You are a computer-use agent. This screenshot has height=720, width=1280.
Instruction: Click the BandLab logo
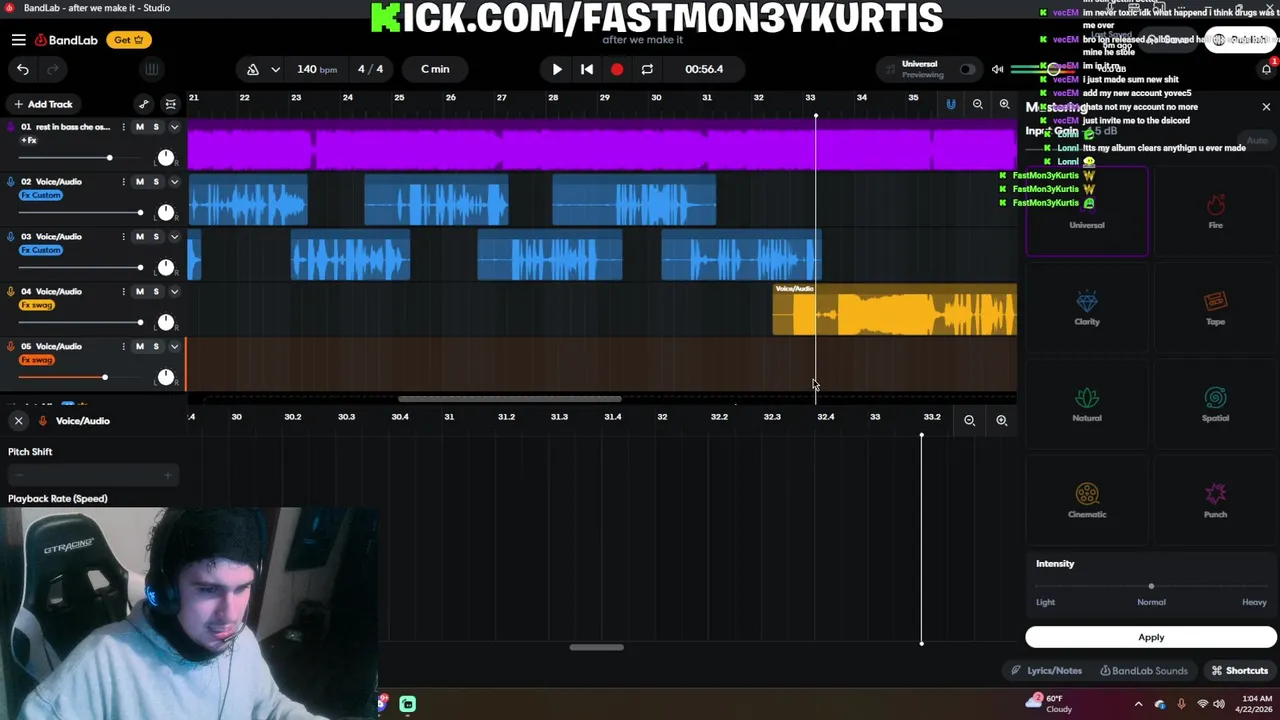point(66,40)
